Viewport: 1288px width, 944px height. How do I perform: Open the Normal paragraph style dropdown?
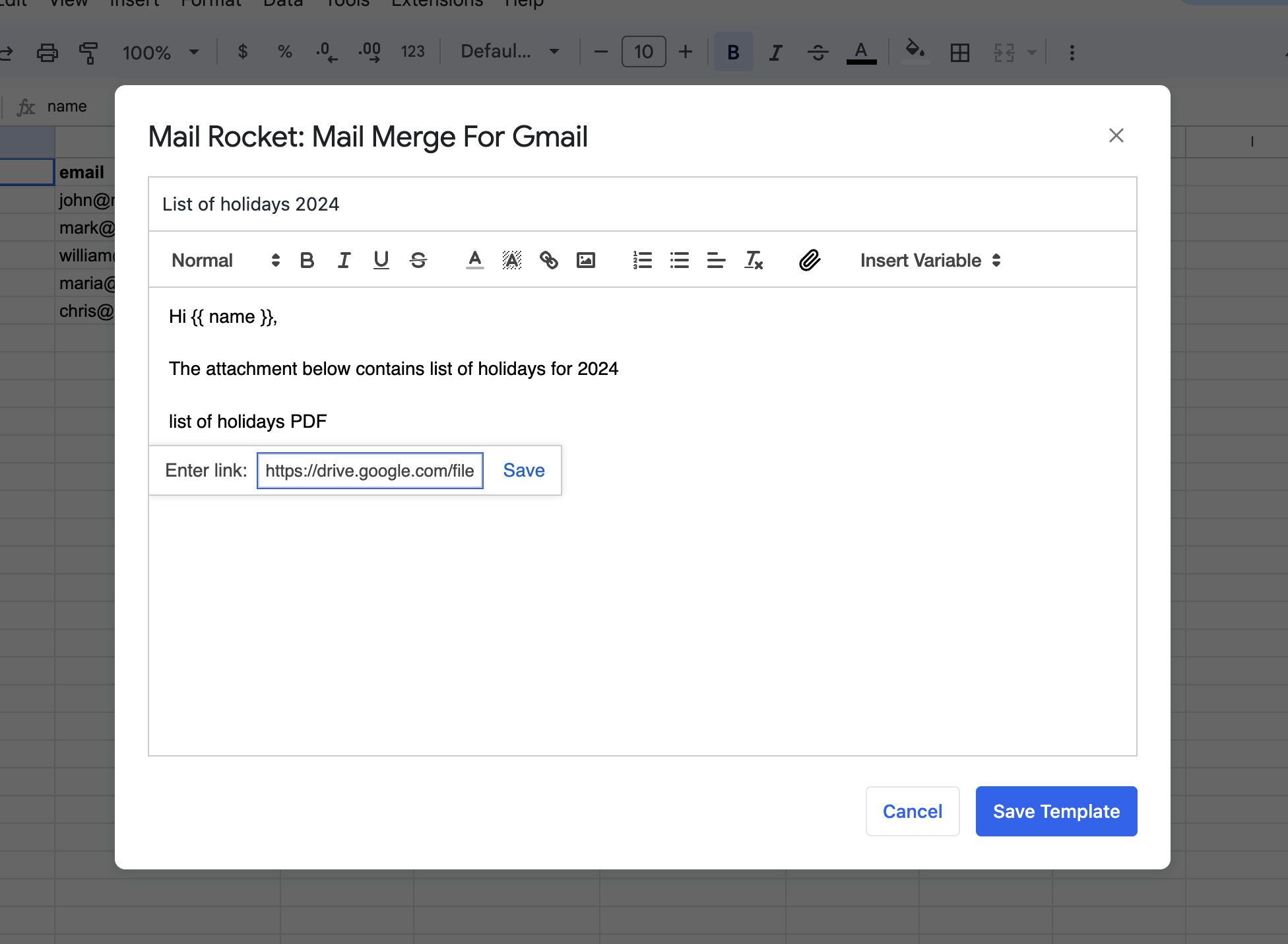(x=225, y=260)
